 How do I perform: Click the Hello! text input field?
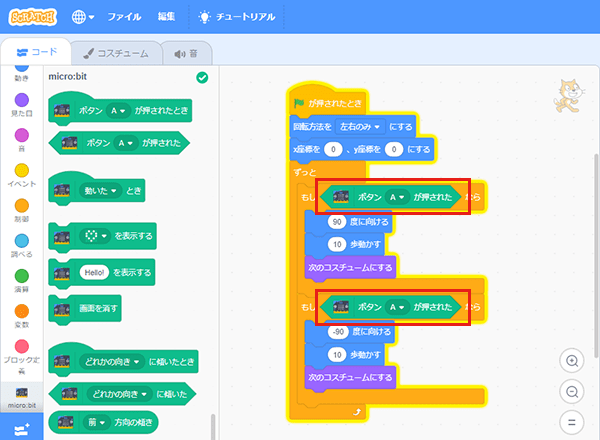(x=94, y=272)
